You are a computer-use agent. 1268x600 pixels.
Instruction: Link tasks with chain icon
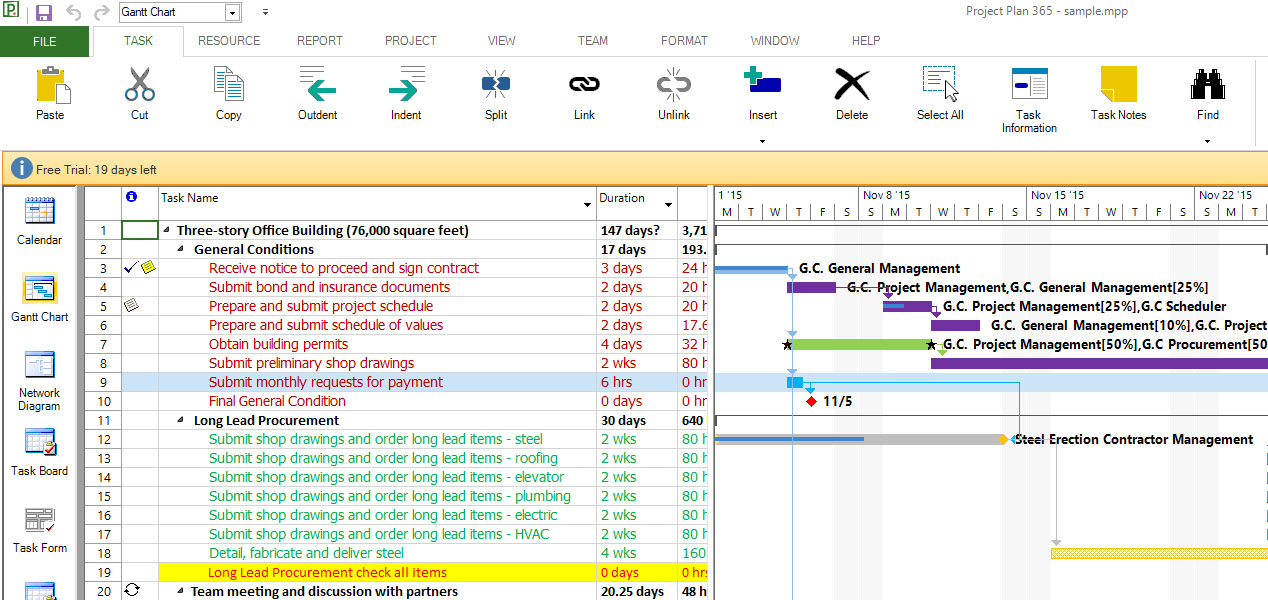point(585,85)
